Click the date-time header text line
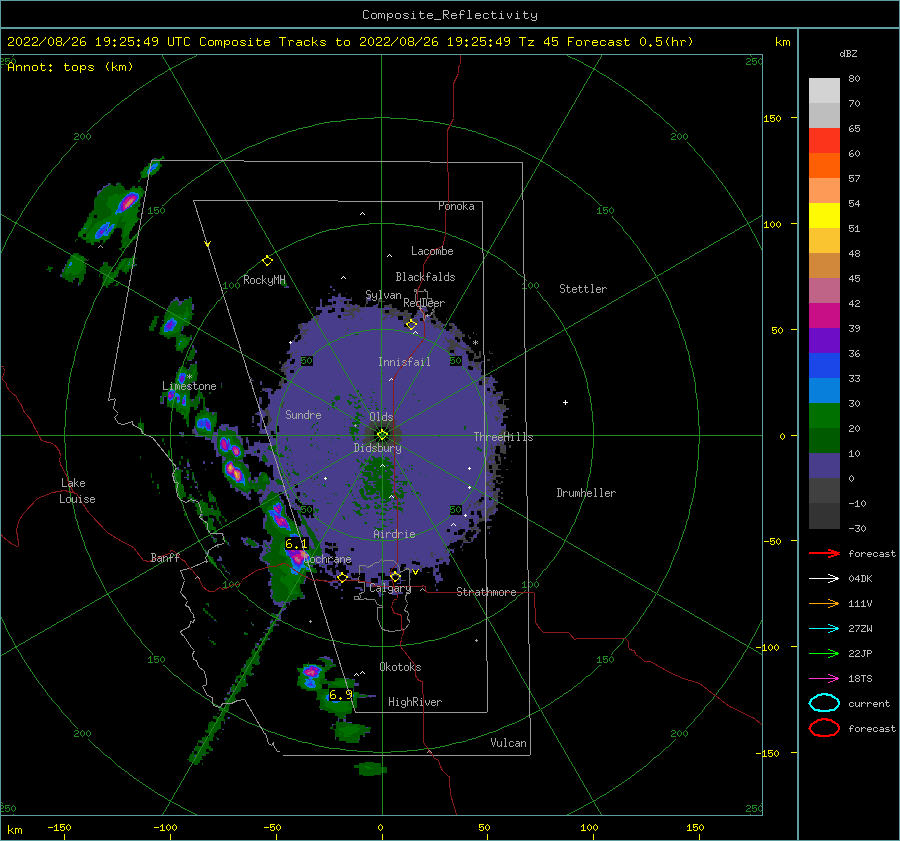Image resolution: width=900 pixels, height=841 pixels. [350, 42]
